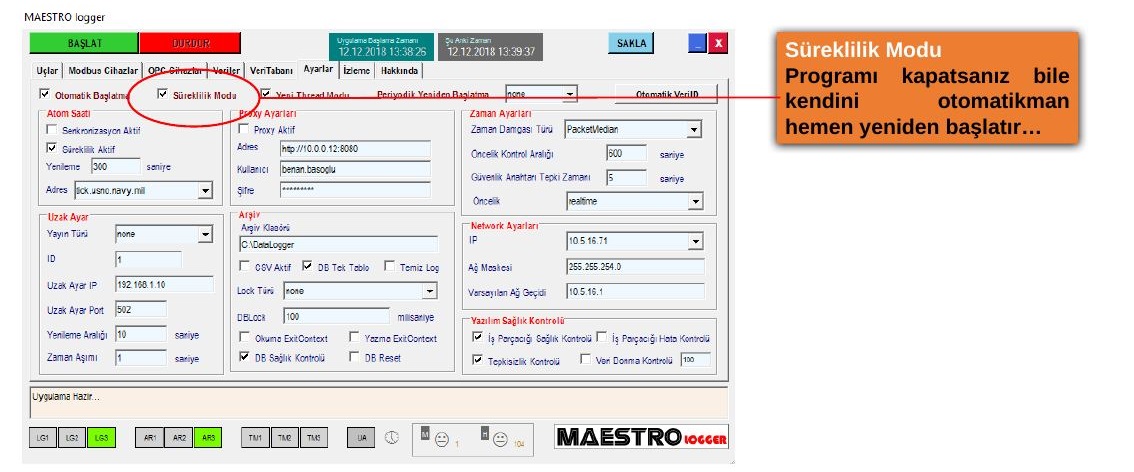This screenshot has height=472, width=1134.
Task: Enable Veri Donma Kontrolü checkbox
Action: pyautogui.click(x=586, y=359)
